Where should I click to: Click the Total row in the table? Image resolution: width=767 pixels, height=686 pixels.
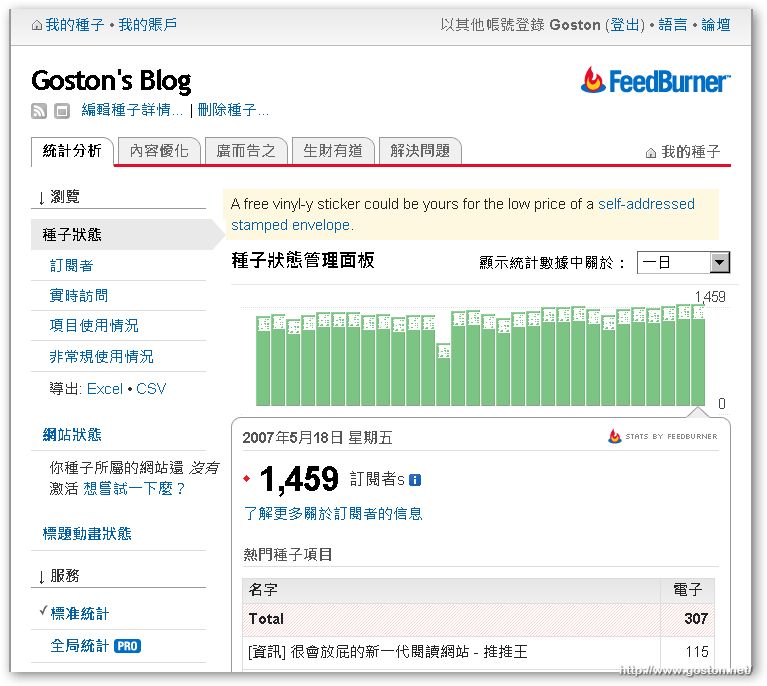(x=478, y=619)
